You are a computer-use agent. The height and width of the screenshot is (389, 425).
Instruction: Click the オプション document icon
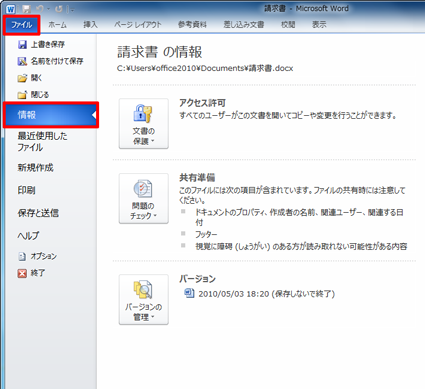[x=22, y=256]
